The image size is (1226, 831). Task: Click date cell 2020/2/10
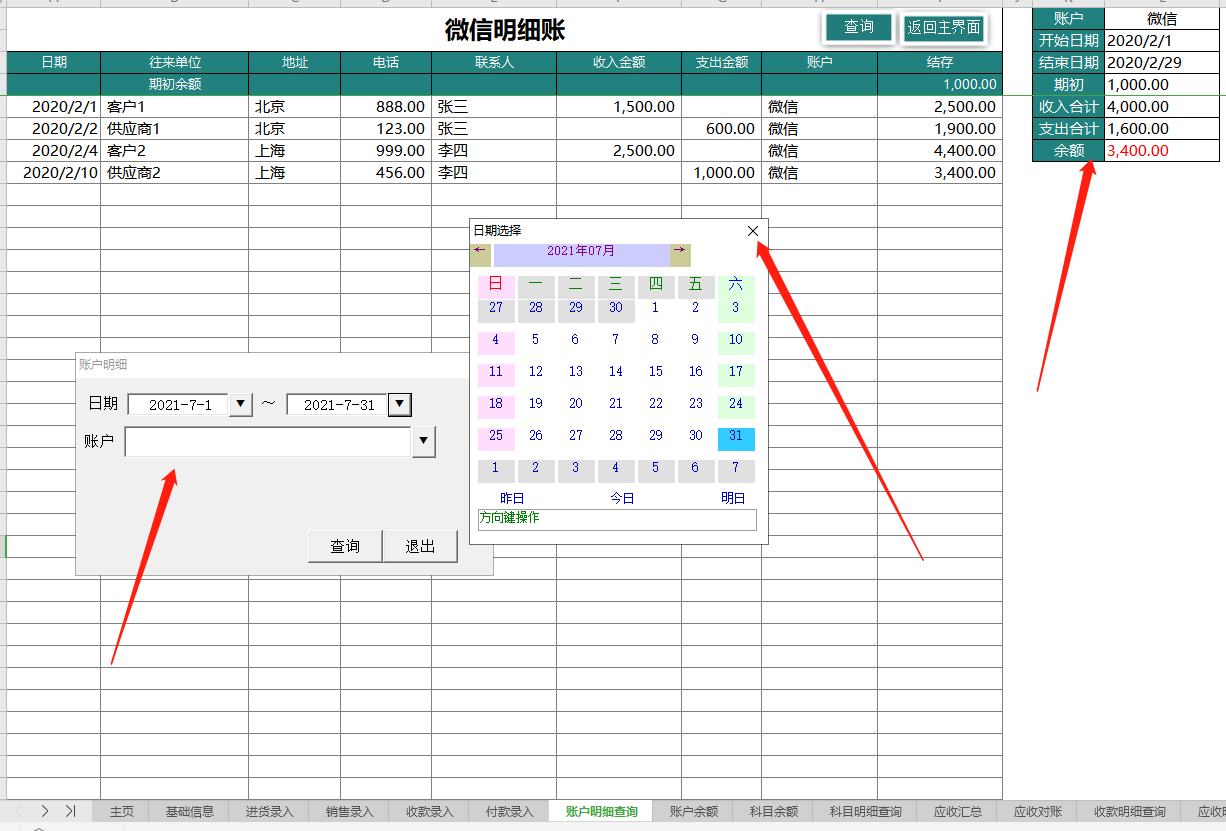[54, 172]
